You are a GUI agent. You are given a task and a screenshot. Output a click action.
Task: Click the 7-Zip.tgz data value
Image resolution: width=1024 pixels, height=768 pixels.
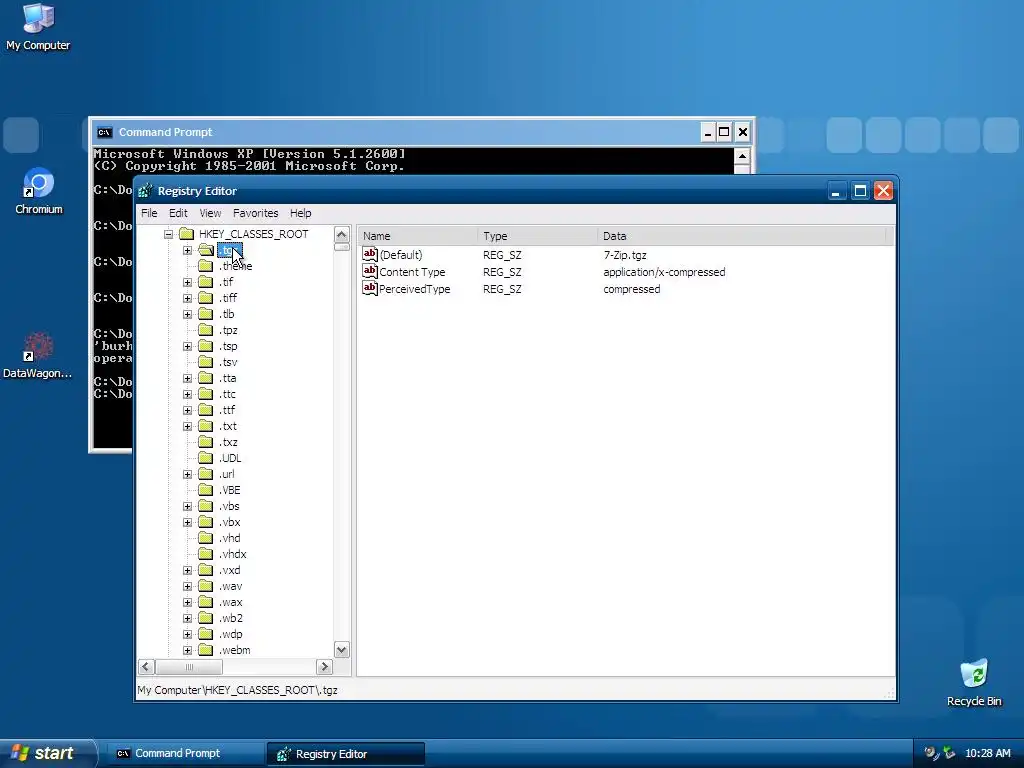point(625,255)
